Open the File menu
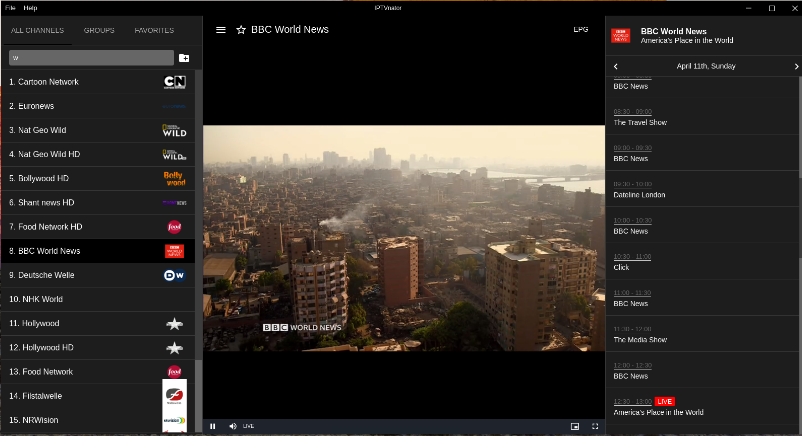Viewport: 802px width, 436px height. [x=10, y=7]
